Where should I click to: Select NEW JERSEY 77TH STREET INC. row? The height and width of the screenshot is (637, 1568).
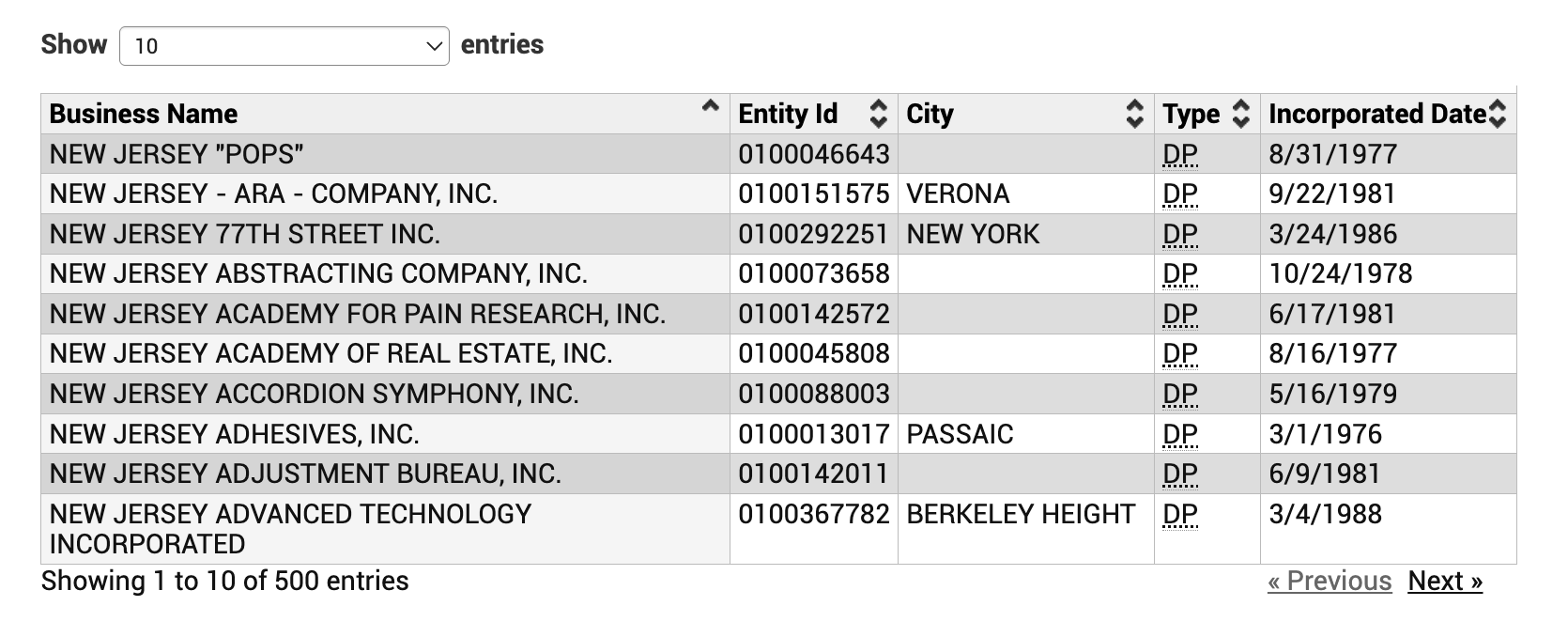coord(778,234)
